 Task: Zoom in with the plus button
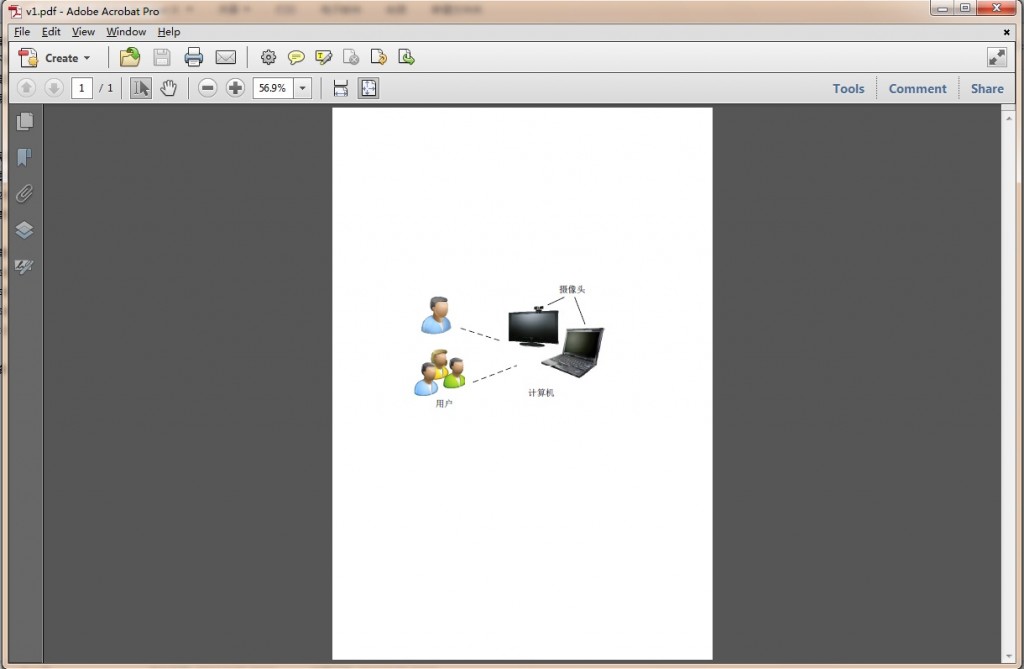click(234, 88)
